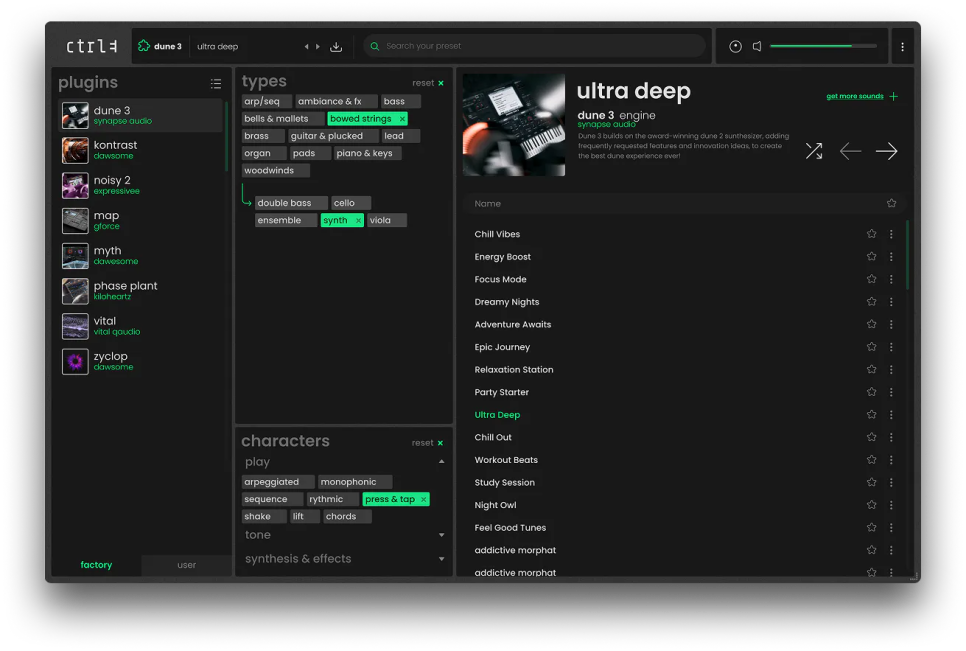Screen dimensions: 966x651
Task: Load the Workout Beats preset
Action: coord(506,460)
